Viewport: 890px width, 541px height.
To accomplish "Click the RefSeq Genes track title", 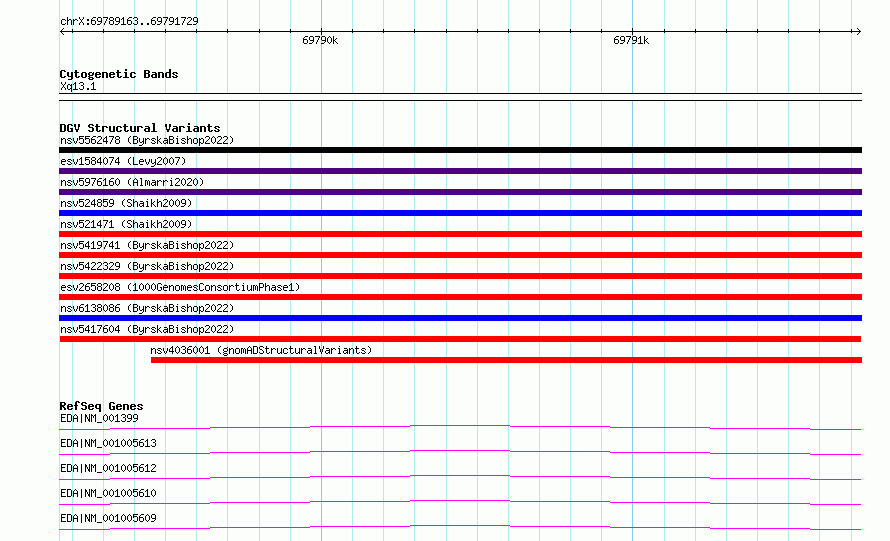I will [x=101, y=406].
